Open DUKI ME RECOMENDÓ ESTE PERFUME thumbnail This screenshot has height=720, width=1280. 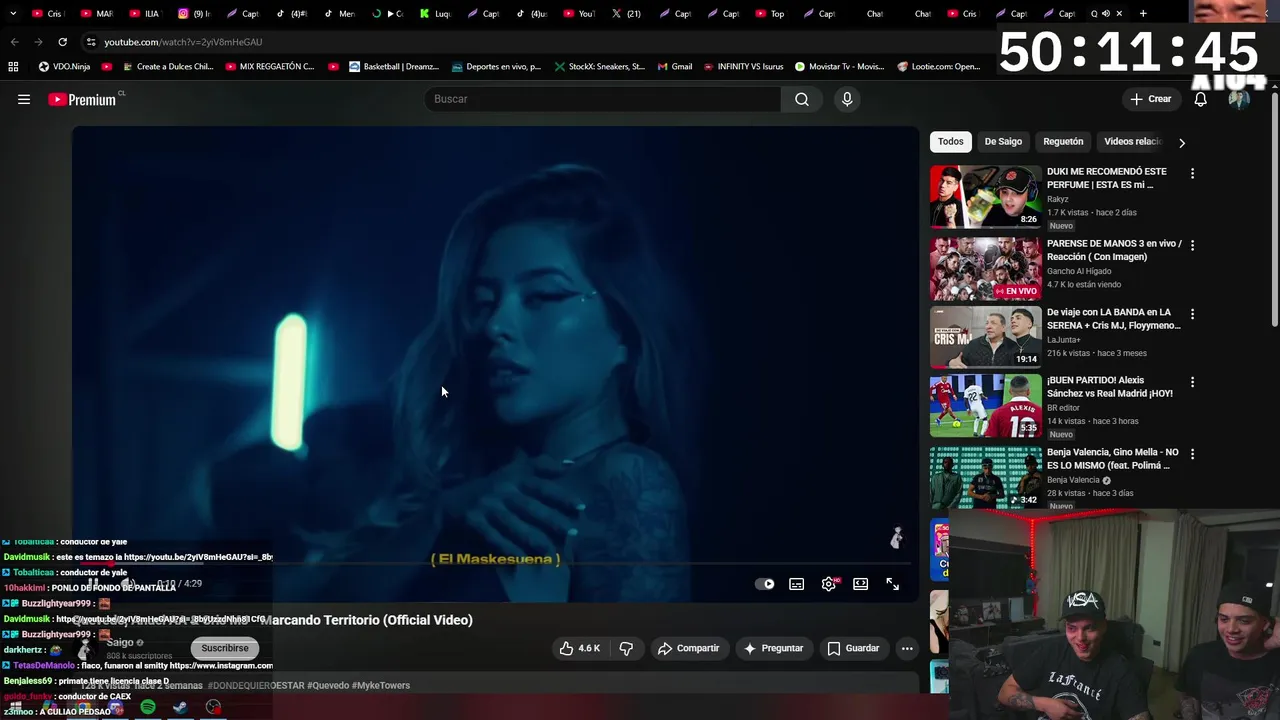pyautogui.click(x=985, y=197)
